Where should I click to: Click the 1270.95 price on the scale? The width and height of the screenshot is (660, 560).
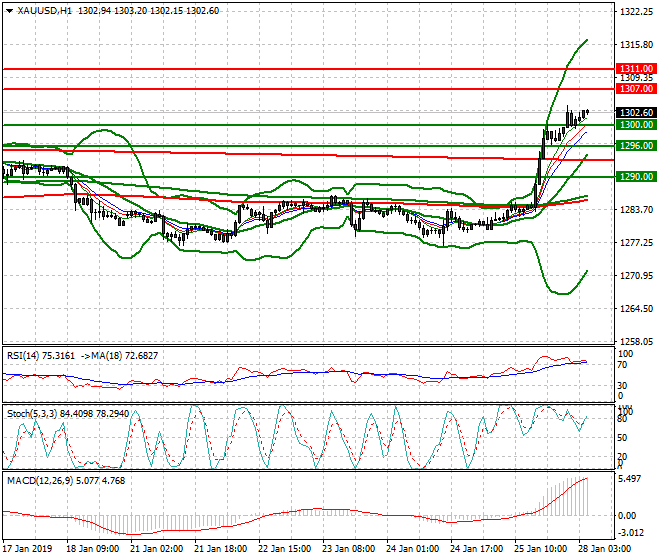(636, 275)
